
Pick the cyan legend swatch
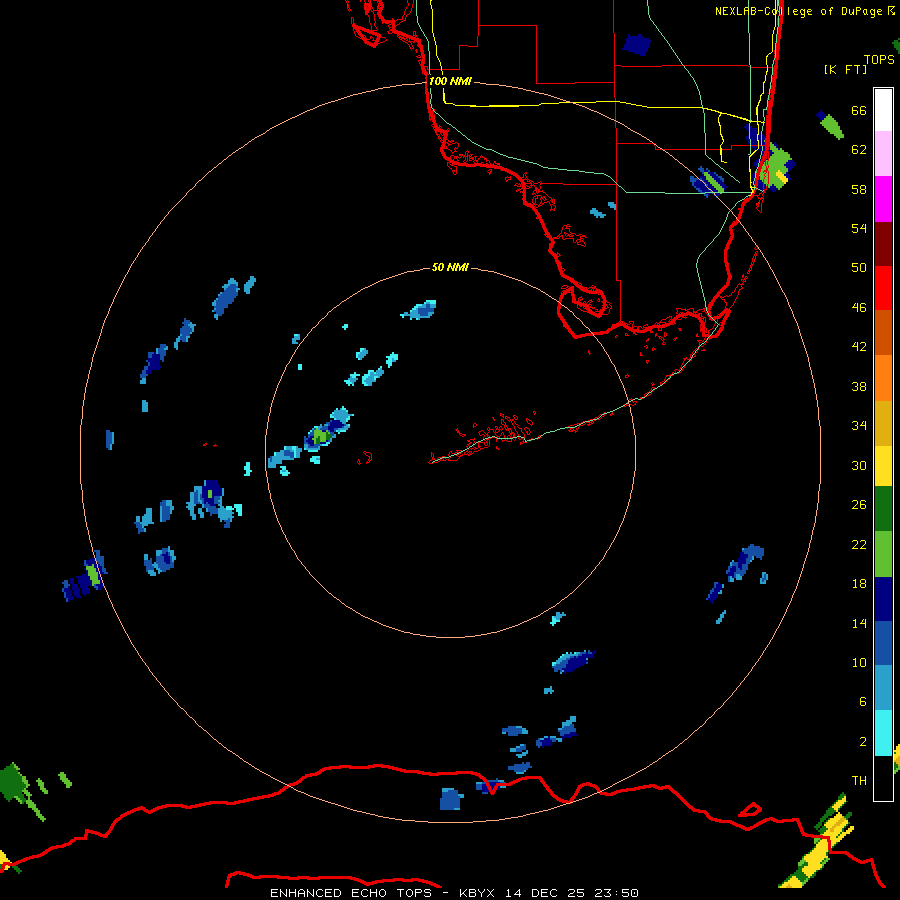(x=883, y=733)
